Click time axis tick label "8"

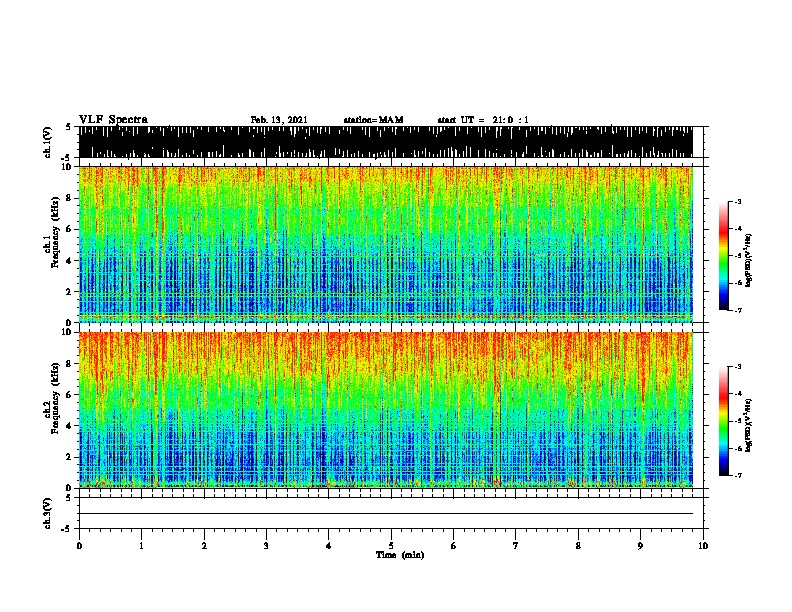578,546
